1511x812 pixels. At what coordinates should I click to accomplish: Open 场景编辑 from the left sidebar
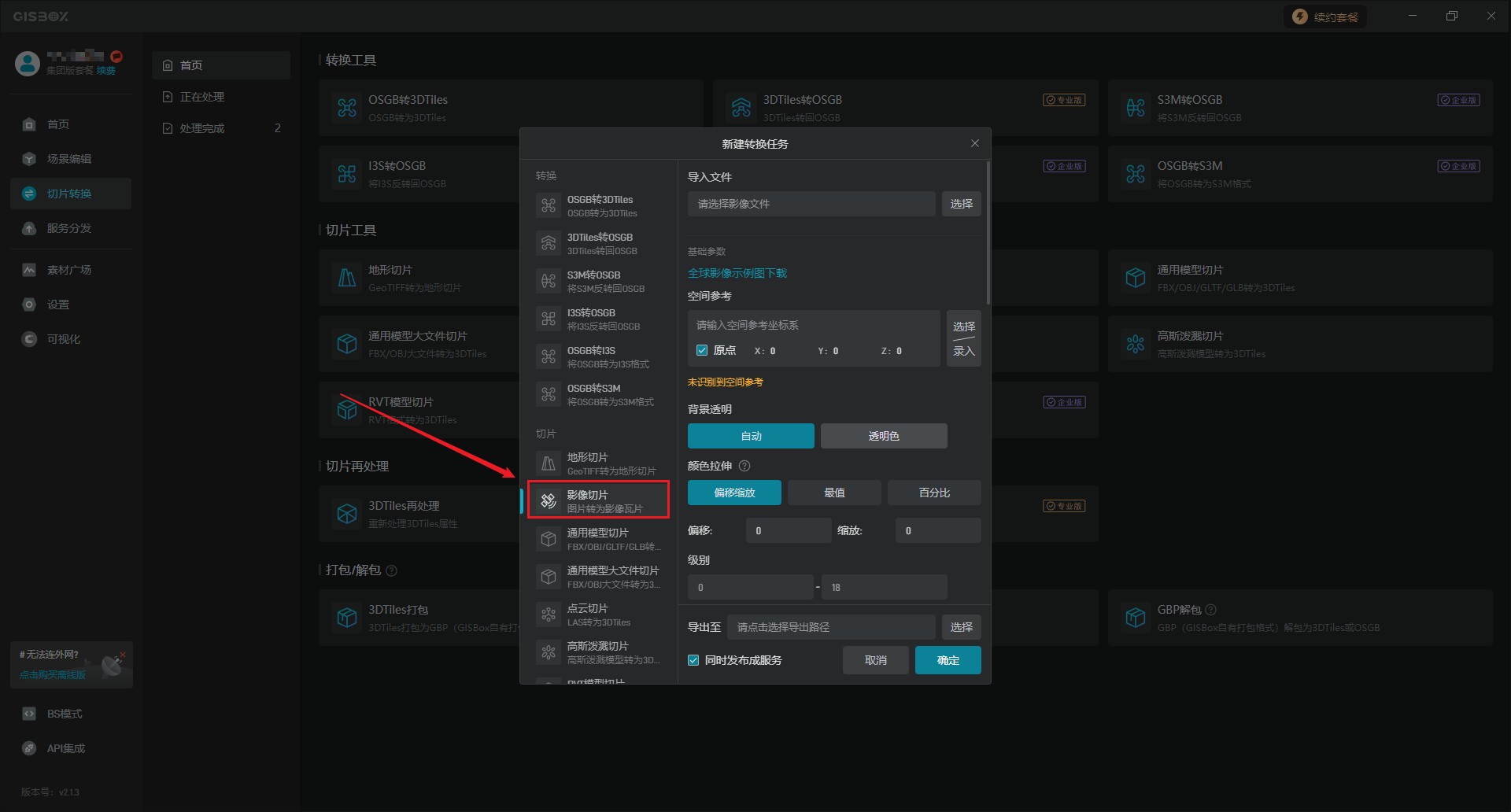69,159
